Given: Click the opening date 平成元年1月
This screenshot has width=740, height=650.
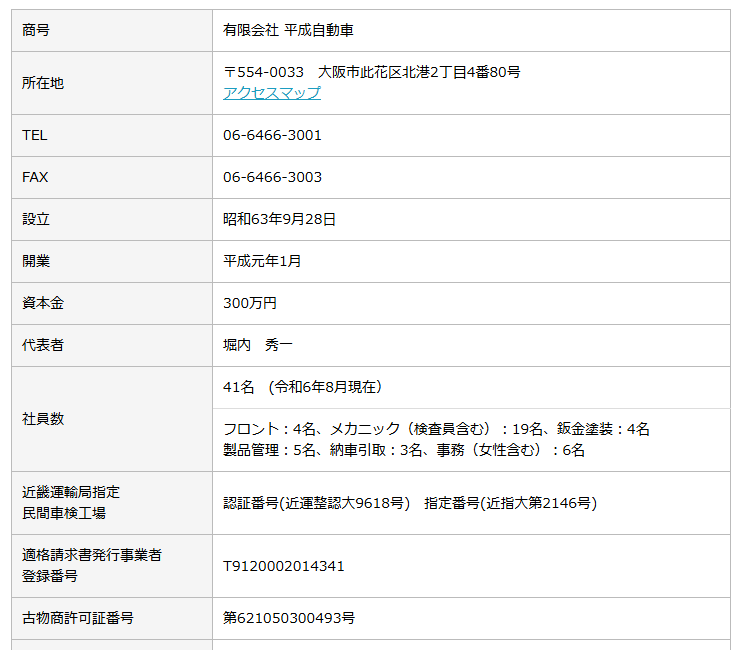Looking at the screenshot, I should point(262,261).
